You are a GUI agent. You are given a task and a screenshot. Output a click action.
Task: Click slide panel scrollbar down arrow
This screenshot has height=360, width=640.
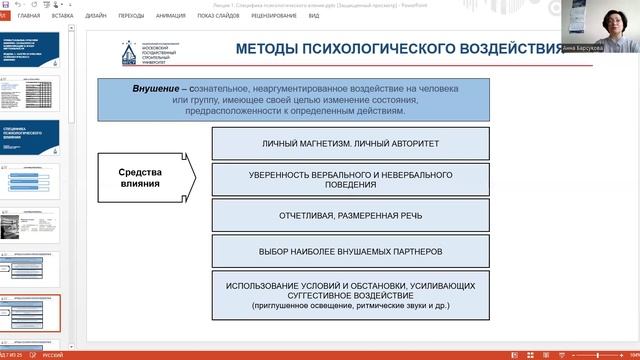[x=71, y=347]
